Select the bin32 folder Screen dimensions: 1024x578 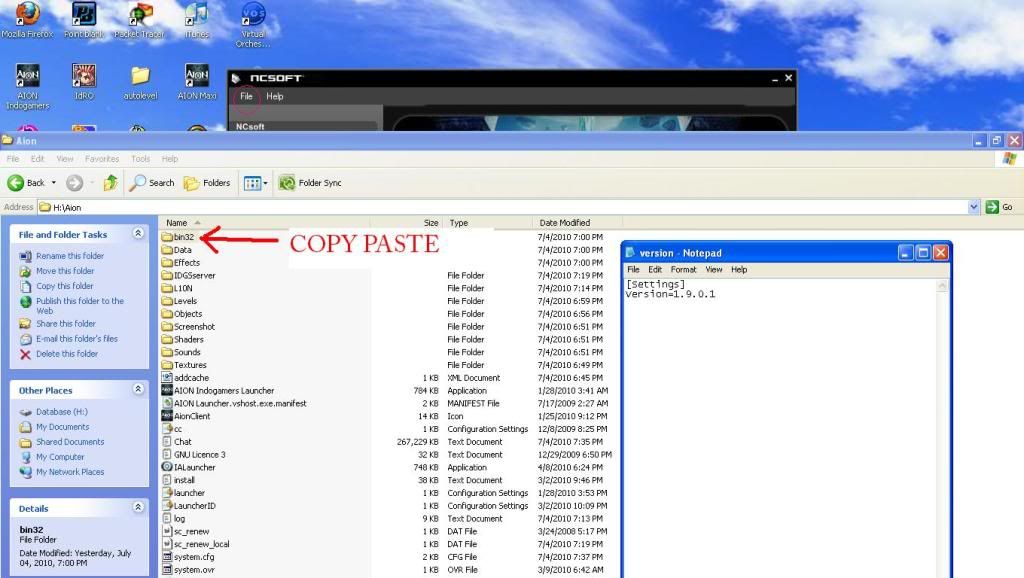[178, 237]
